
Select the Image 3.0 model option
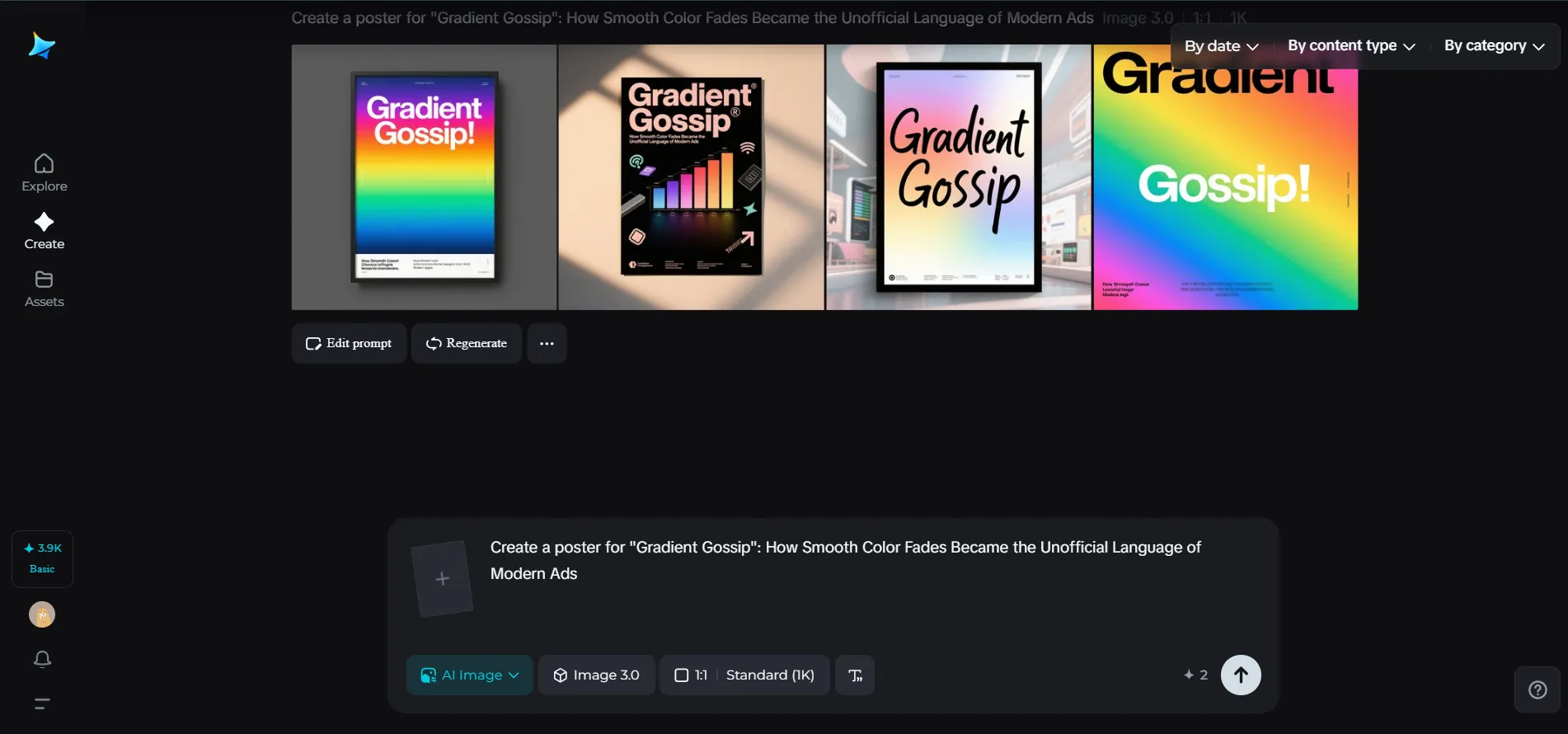597,675
